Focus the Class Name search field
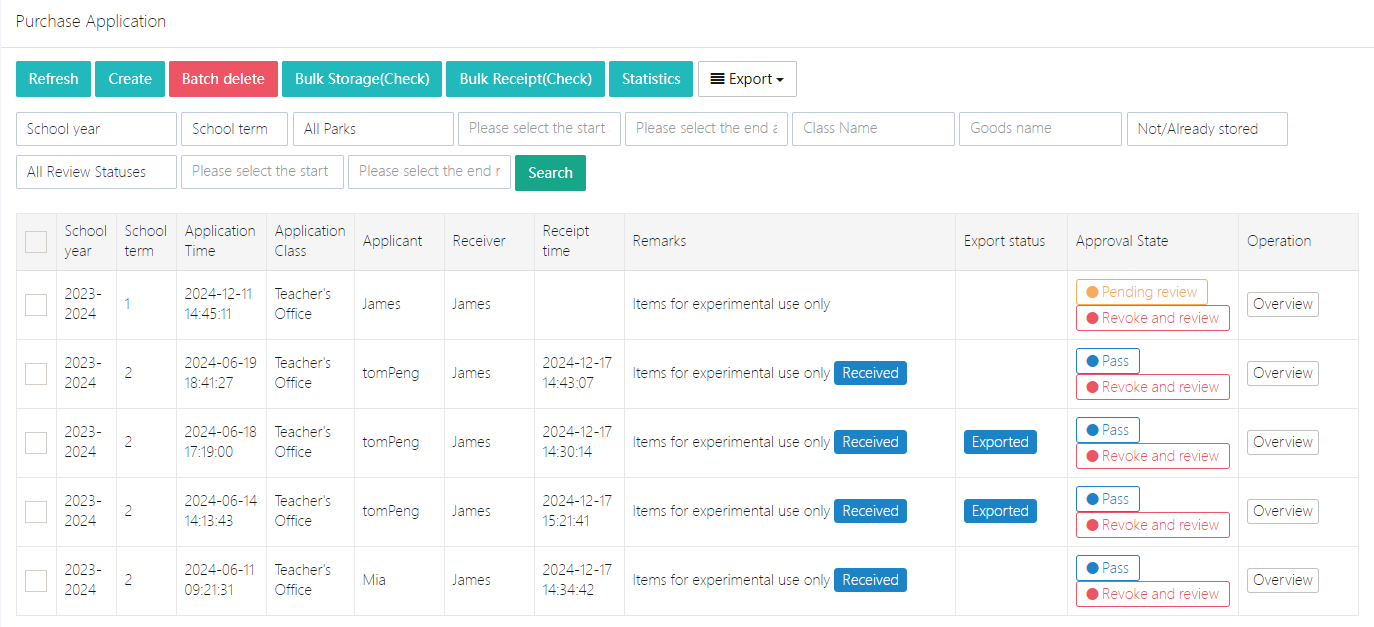 coord(873,129)
